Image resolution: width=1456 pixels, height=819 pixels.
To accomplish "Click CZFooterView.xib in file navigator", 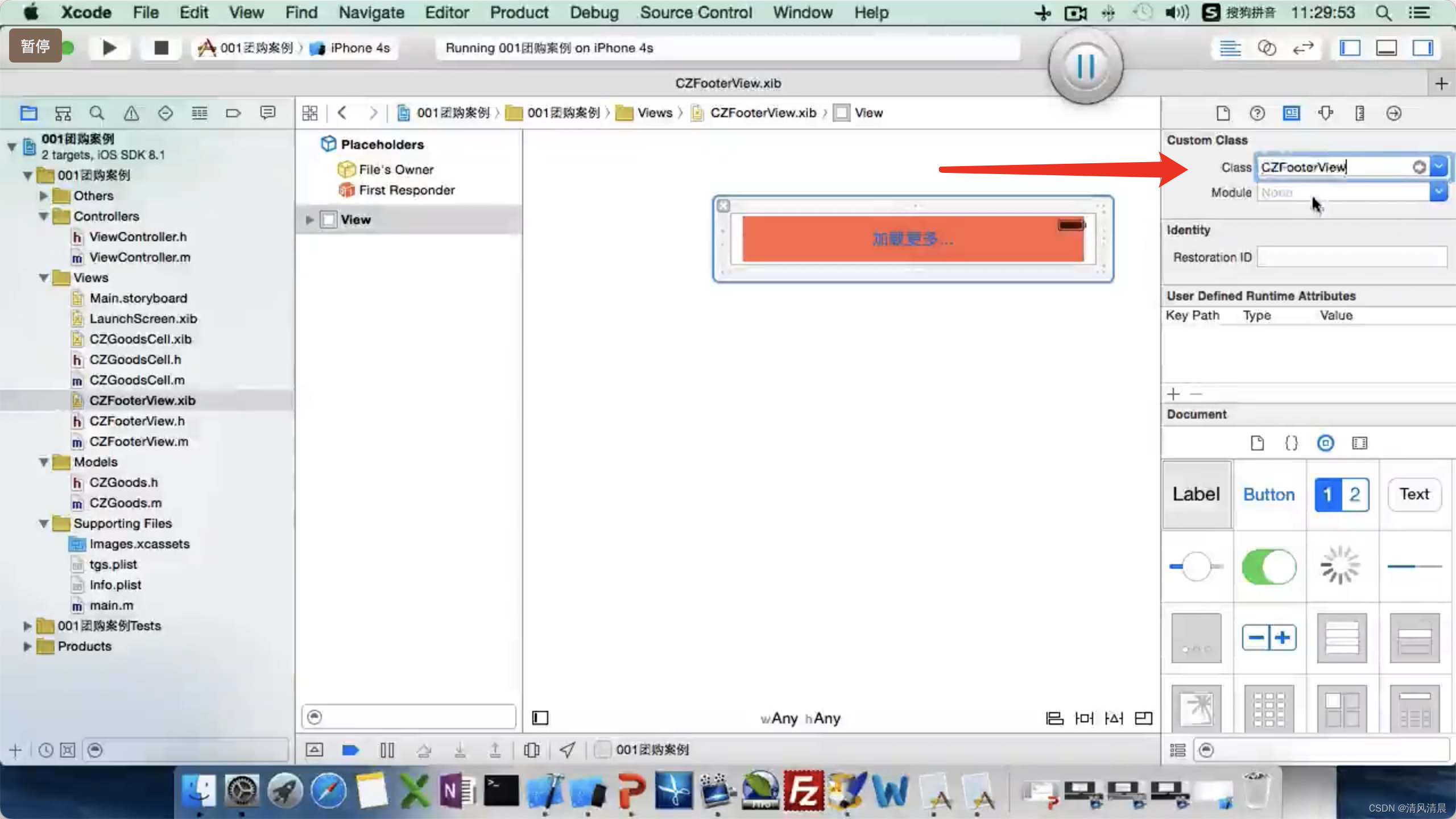I will pyautogui.click(x=142, y=400).
